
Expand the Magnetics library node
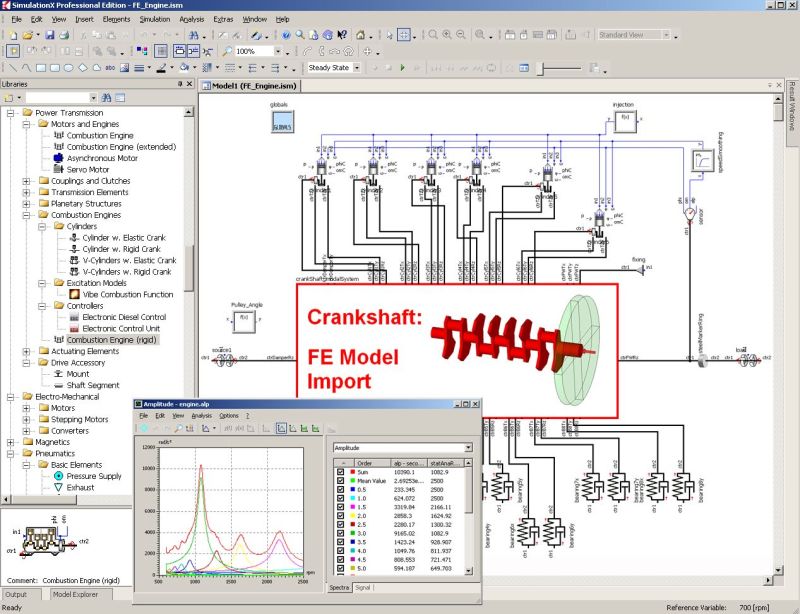pyautogui.click(x=10, y=442)
